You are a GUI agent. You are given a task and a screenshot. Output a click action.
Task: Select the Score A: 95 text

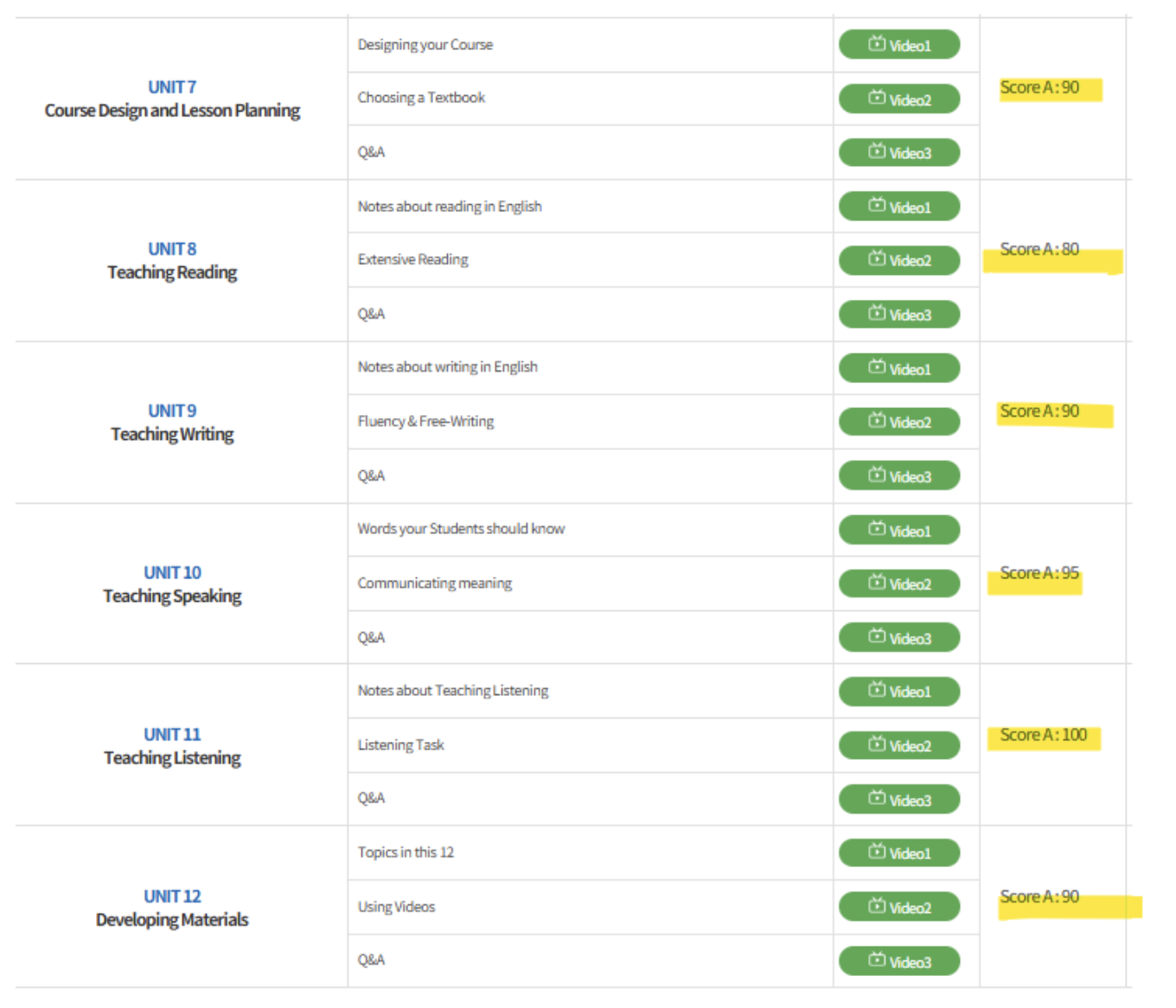coord(1039,573)
